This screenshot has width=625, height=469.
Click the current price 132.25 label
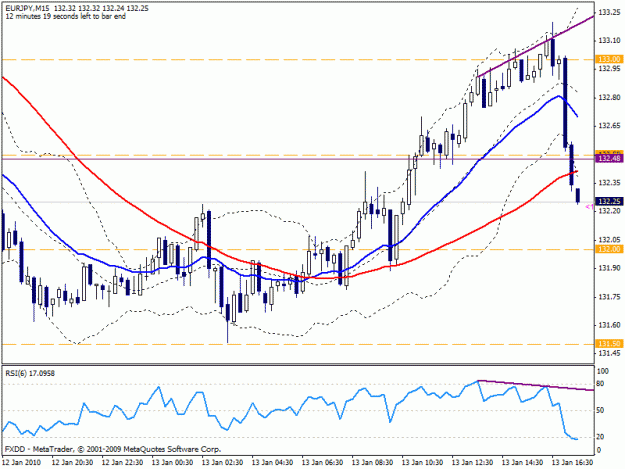[x=609, y=201]
